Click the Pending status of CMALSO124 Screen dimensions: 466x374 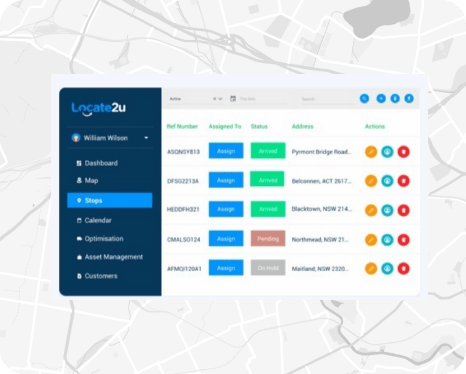(268, 239)
